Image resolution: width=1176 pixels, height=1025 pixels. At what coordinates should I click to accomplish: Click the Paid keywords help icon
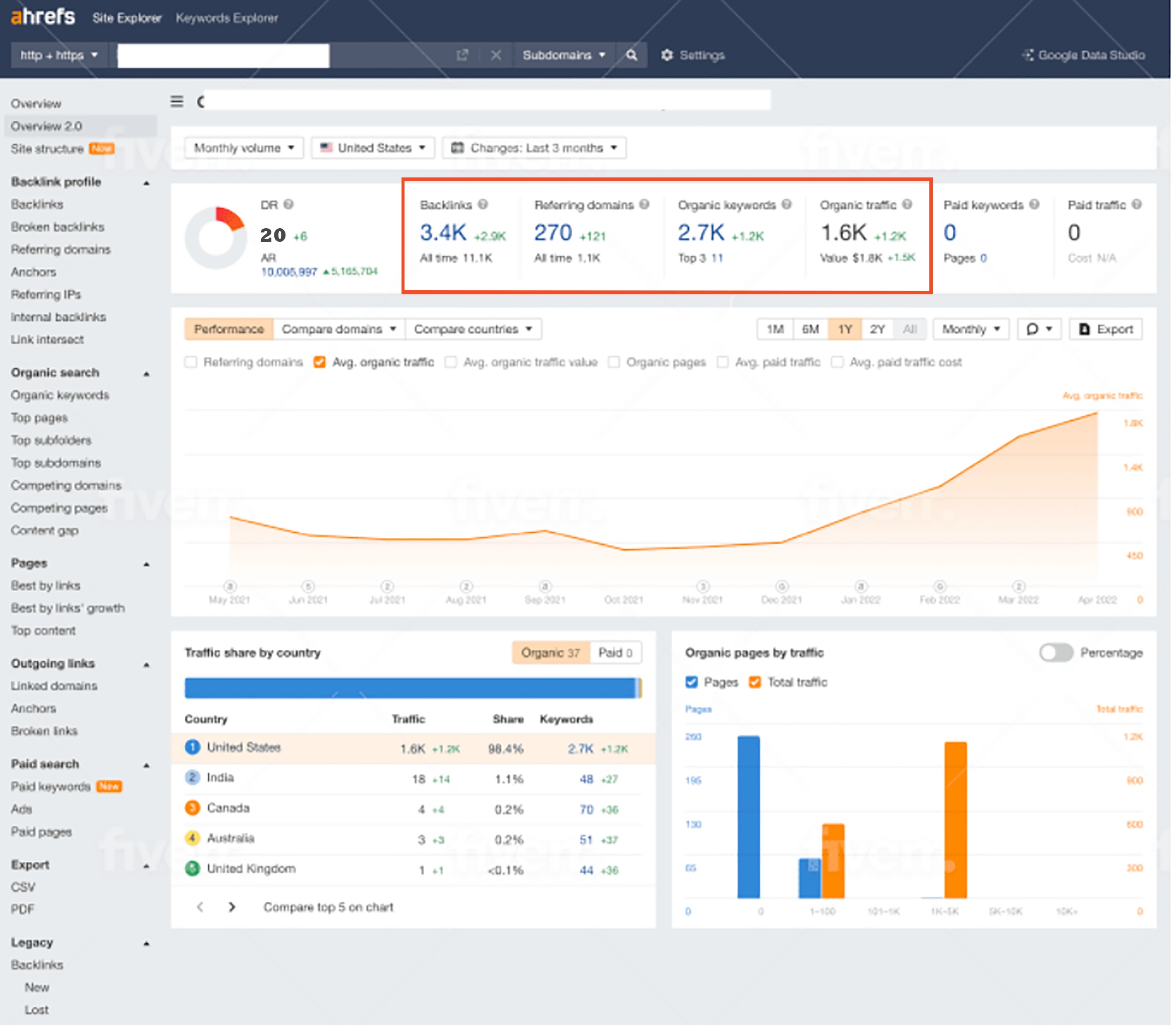click(x=1035, y=204)
